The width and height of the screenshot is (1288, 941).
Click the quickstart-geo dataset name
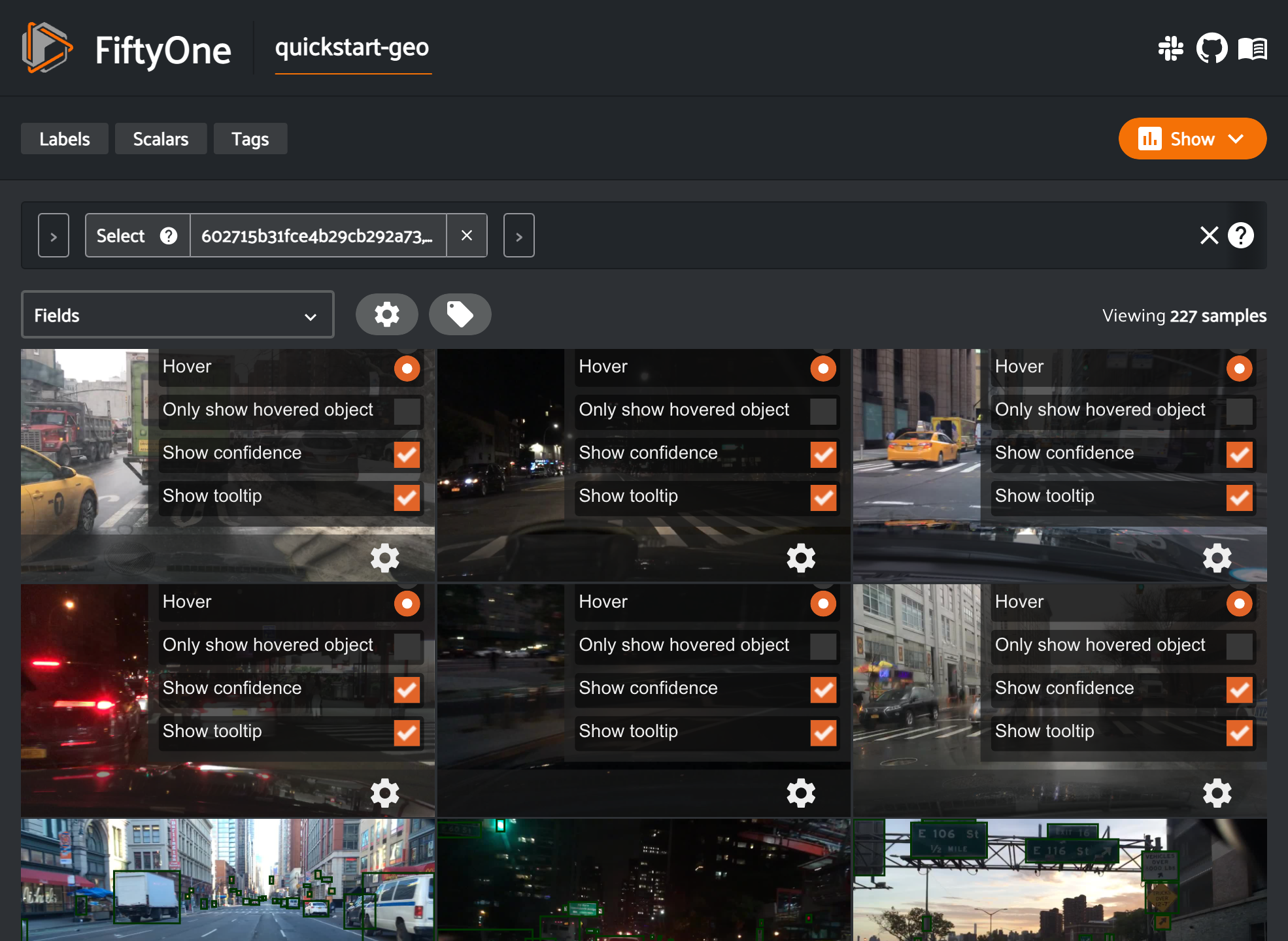[x=352, y=48]
